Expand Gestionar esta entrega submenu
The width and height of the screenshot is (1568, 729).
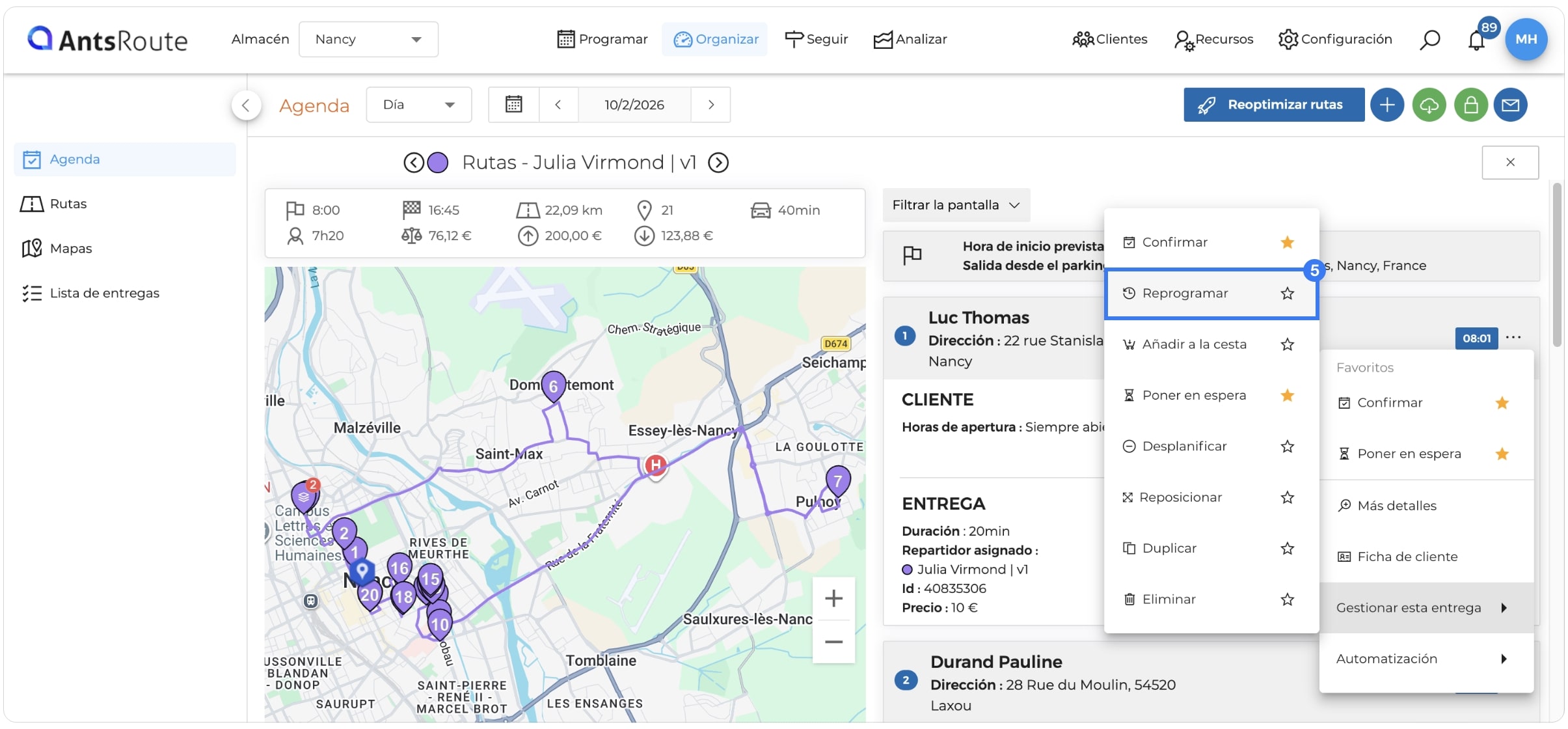(1426, 607)
